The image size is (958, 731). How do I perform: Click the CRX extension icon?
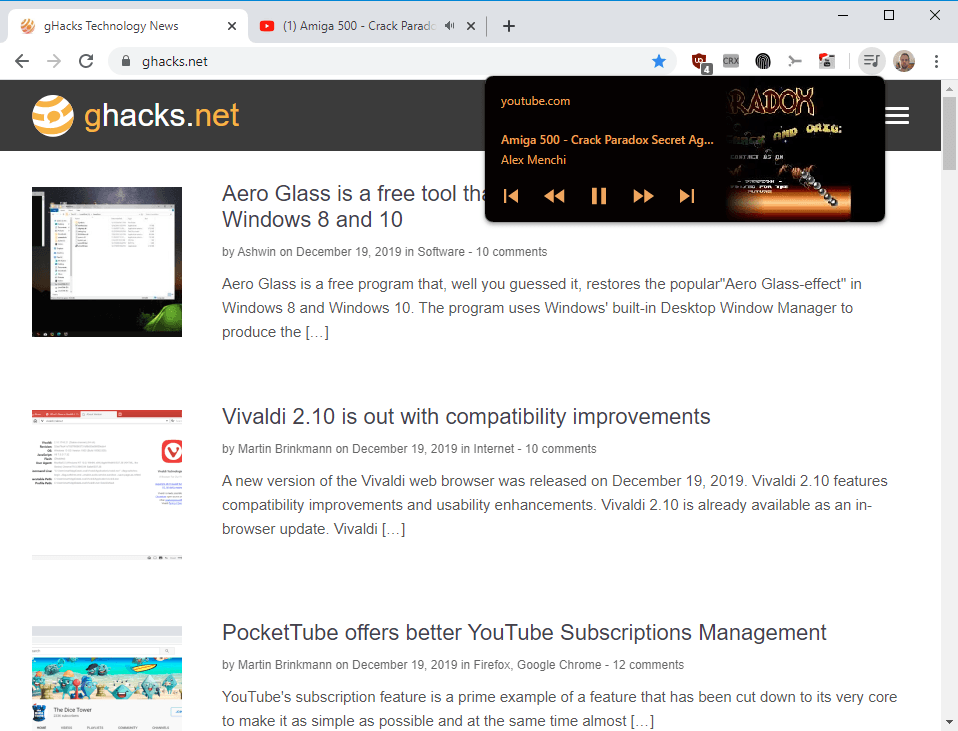tap(731, 61)
